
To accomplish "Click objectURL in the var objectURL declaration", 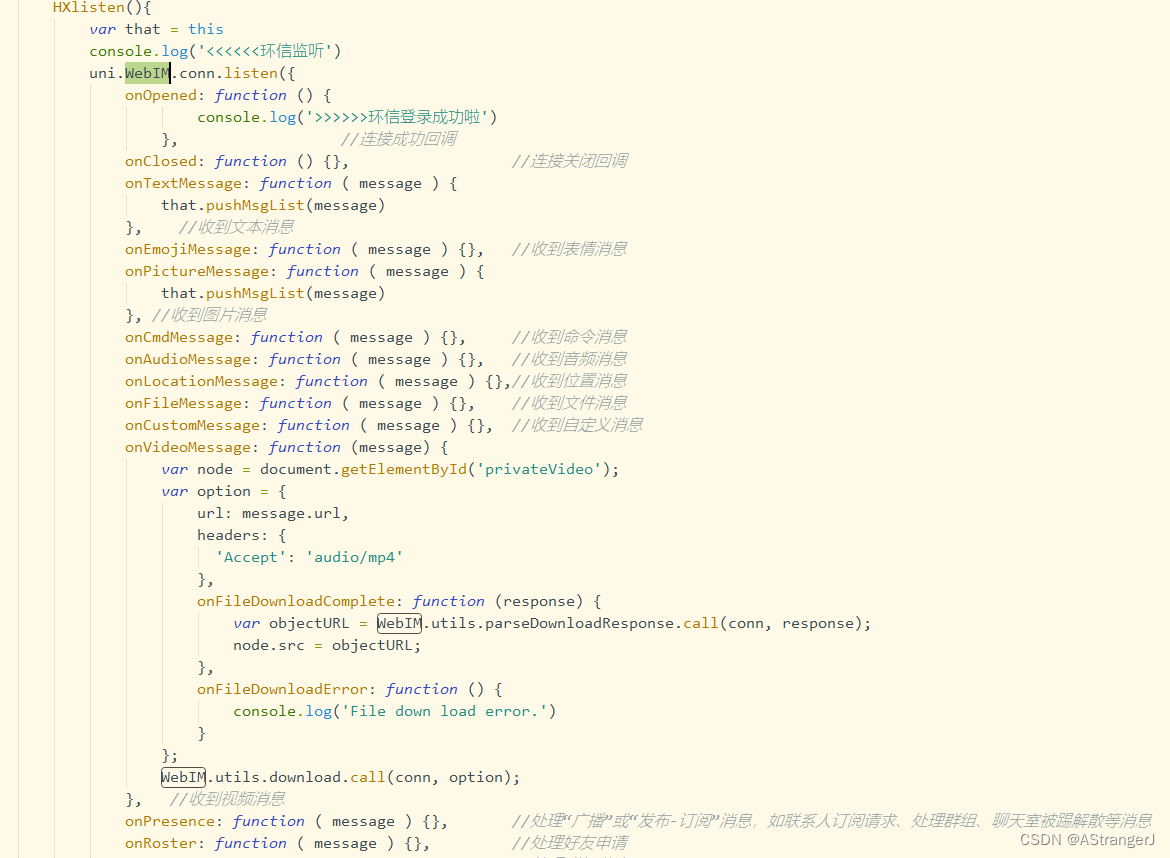I will (x=309, y=624).
